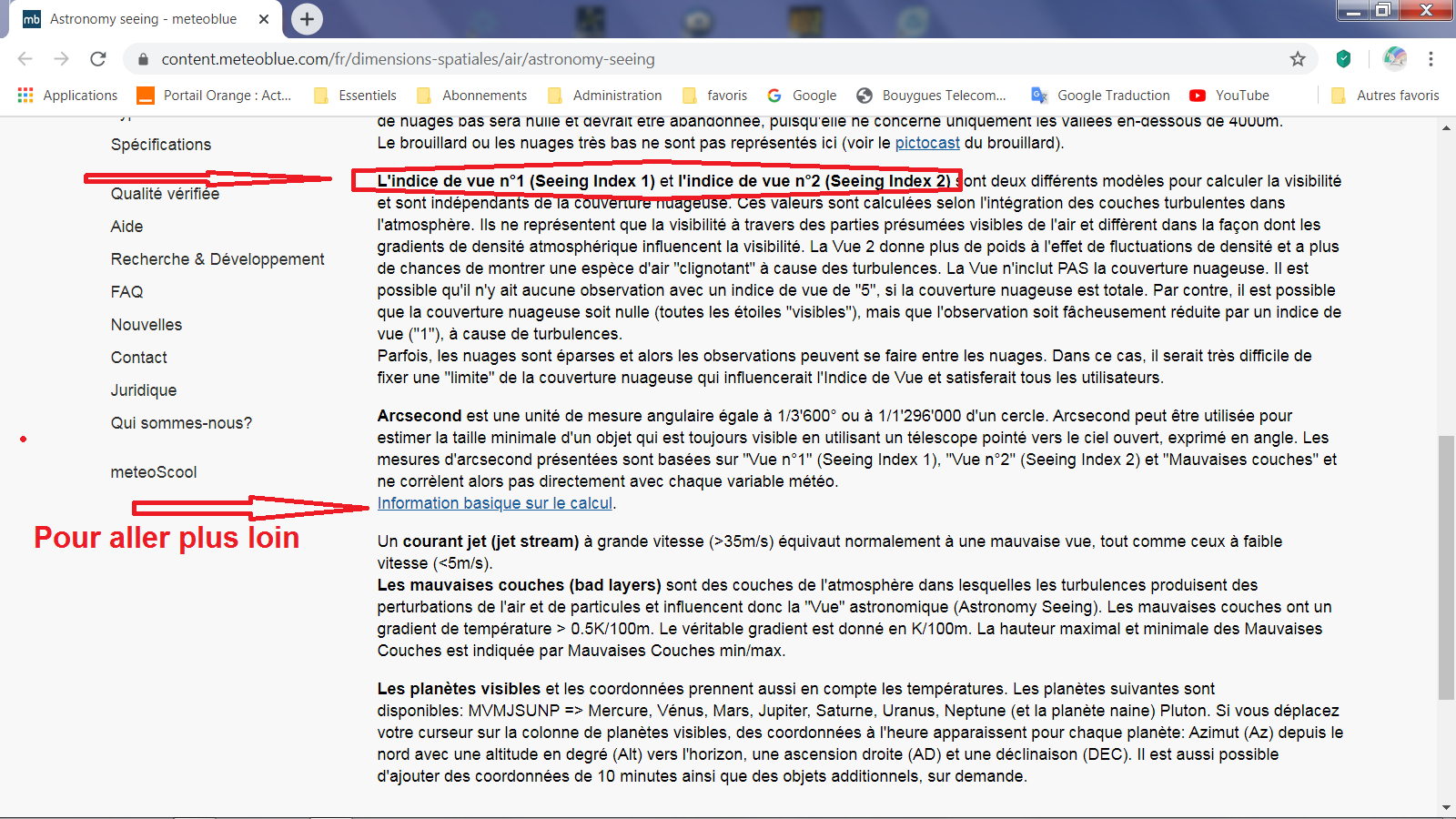Image resolution: width=1456 pixels, height=819 pixels.
Task: Open Recherche & Développement in sidebar
Action: tap(217, 259)
